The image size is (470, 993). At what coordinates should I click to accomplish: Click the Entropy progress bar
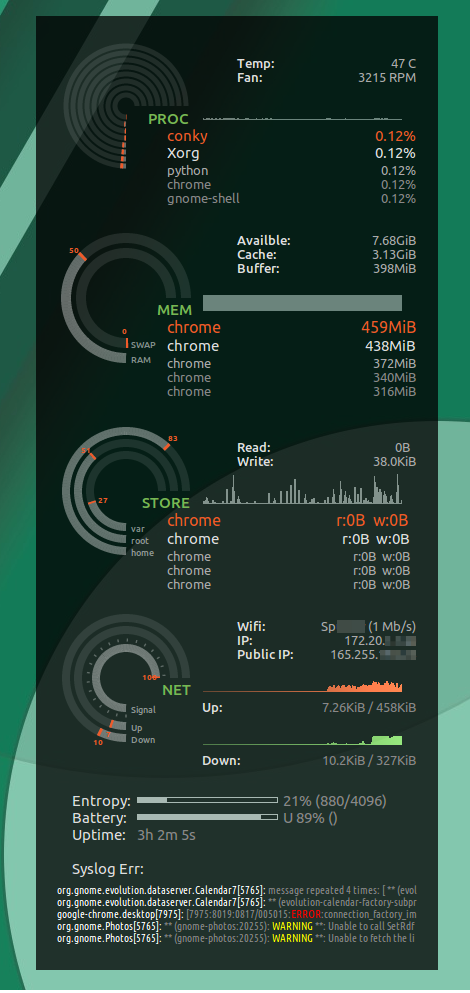pos(207,800)
